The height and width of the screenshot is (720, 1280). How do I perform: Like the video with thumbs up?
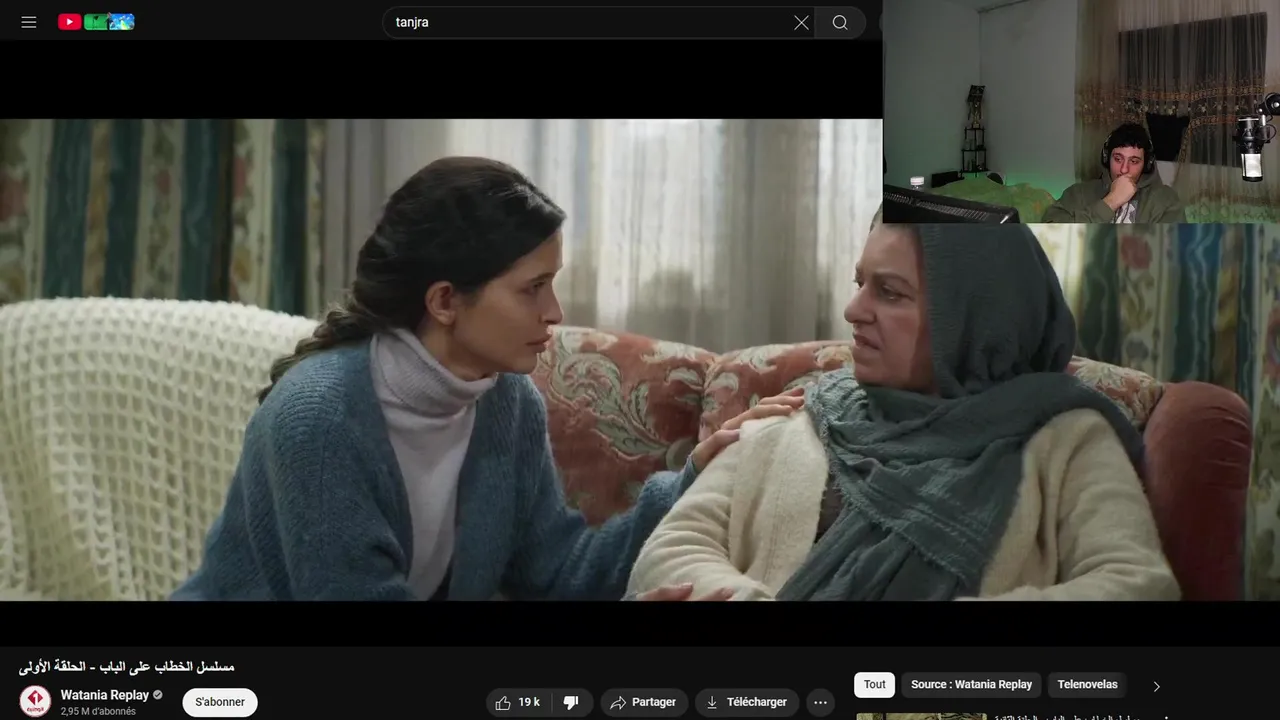coord(517,702)
